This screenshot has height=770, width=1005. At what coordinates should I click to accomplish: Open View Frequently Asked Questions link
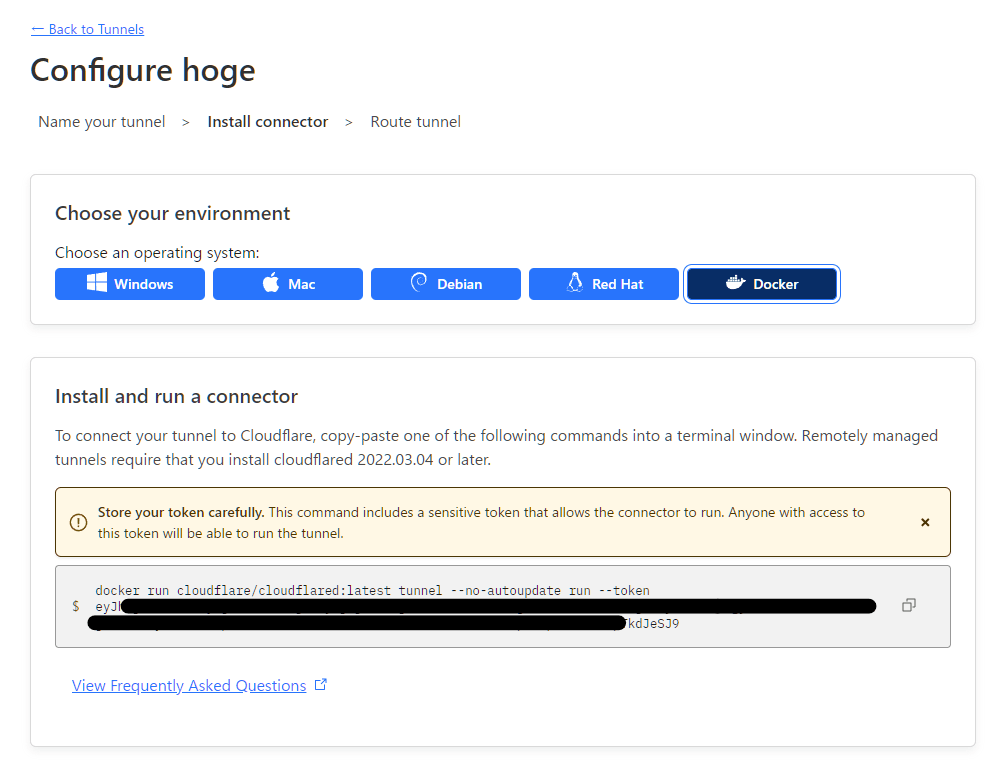189,685
